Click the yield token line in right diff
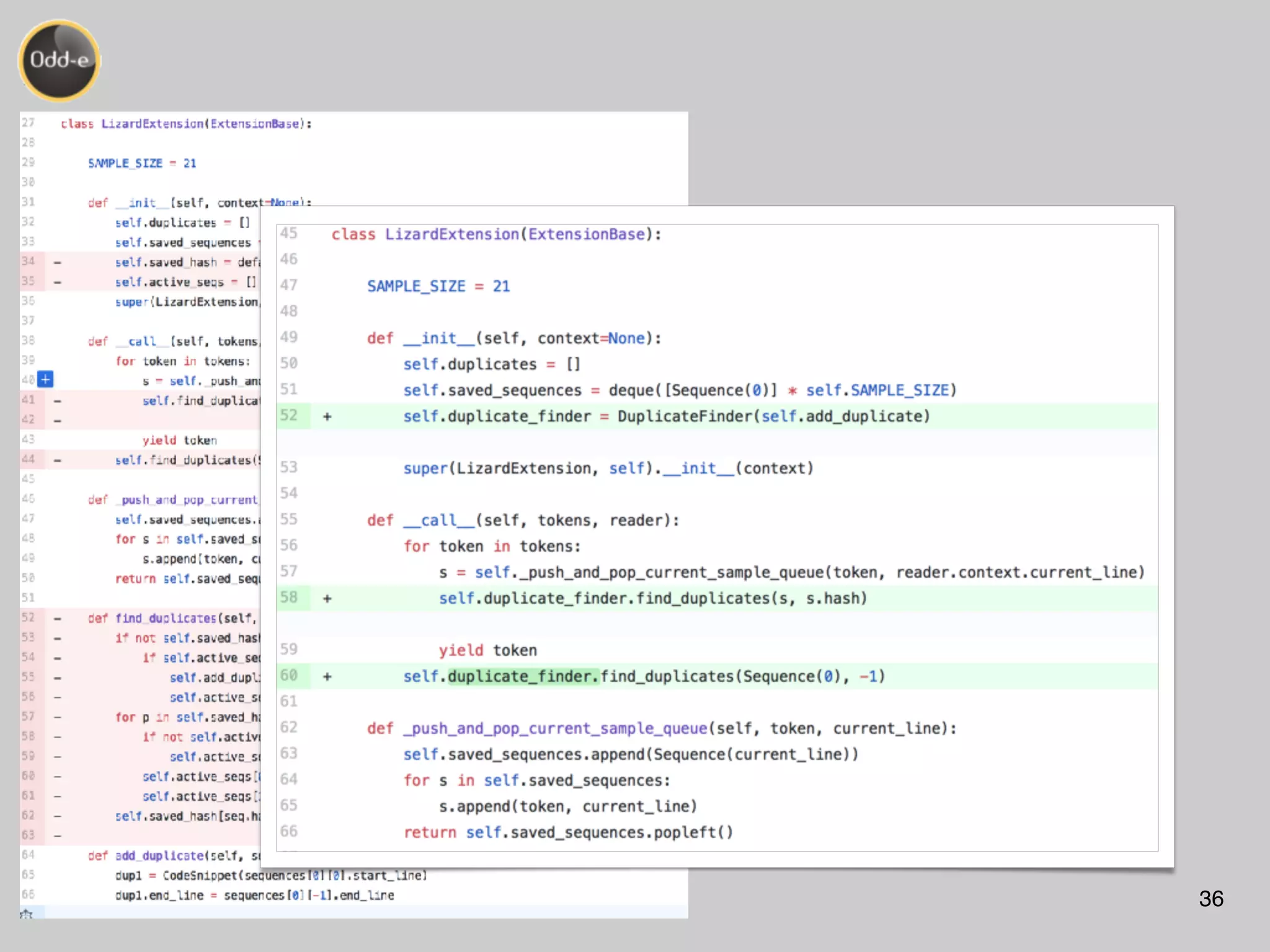1270x952 pixels. pos(487,650)
